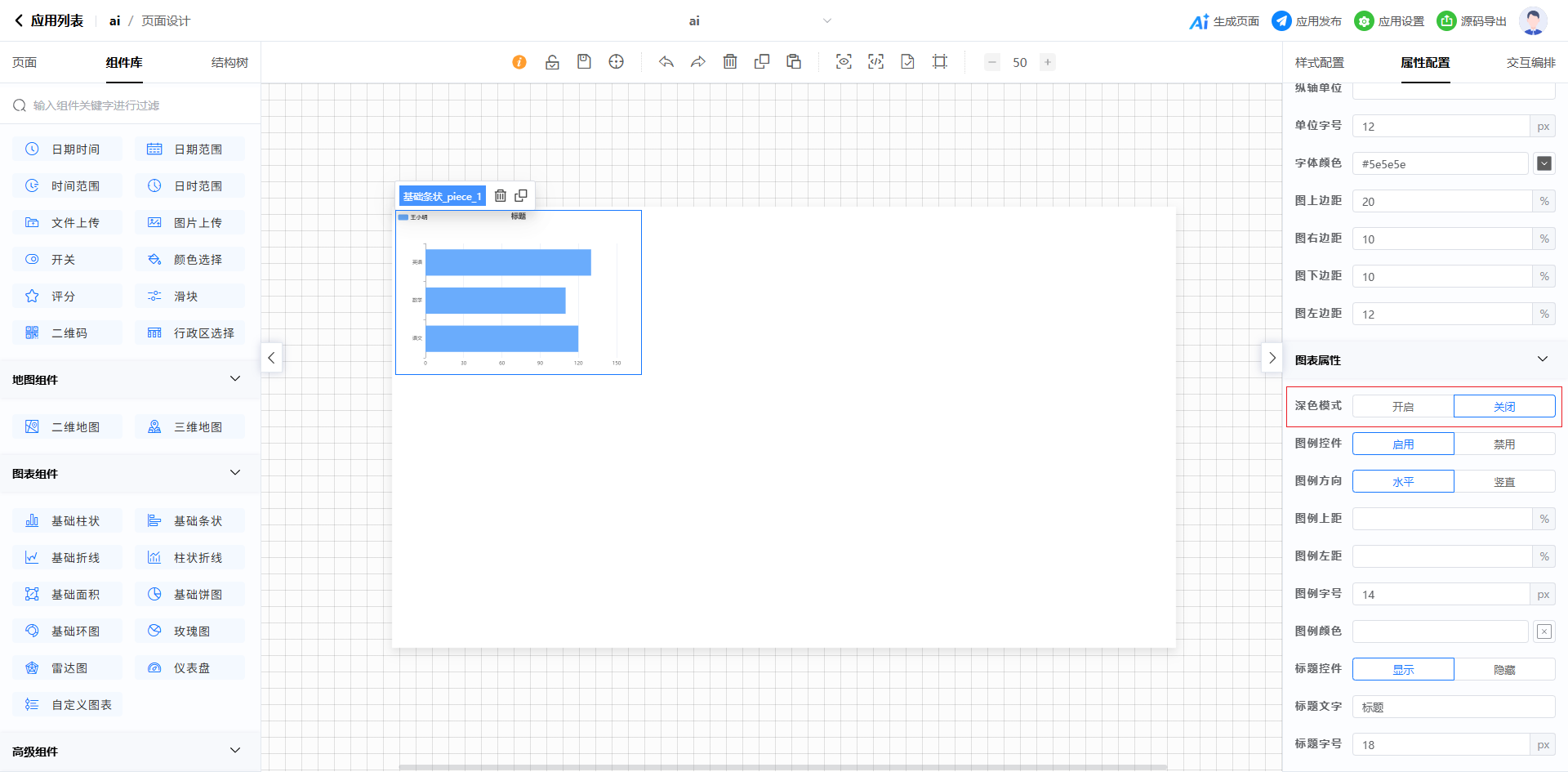Delete the 基础条状_piece_1 component via trash icon

pyautogui.click(x=501, y=196)
